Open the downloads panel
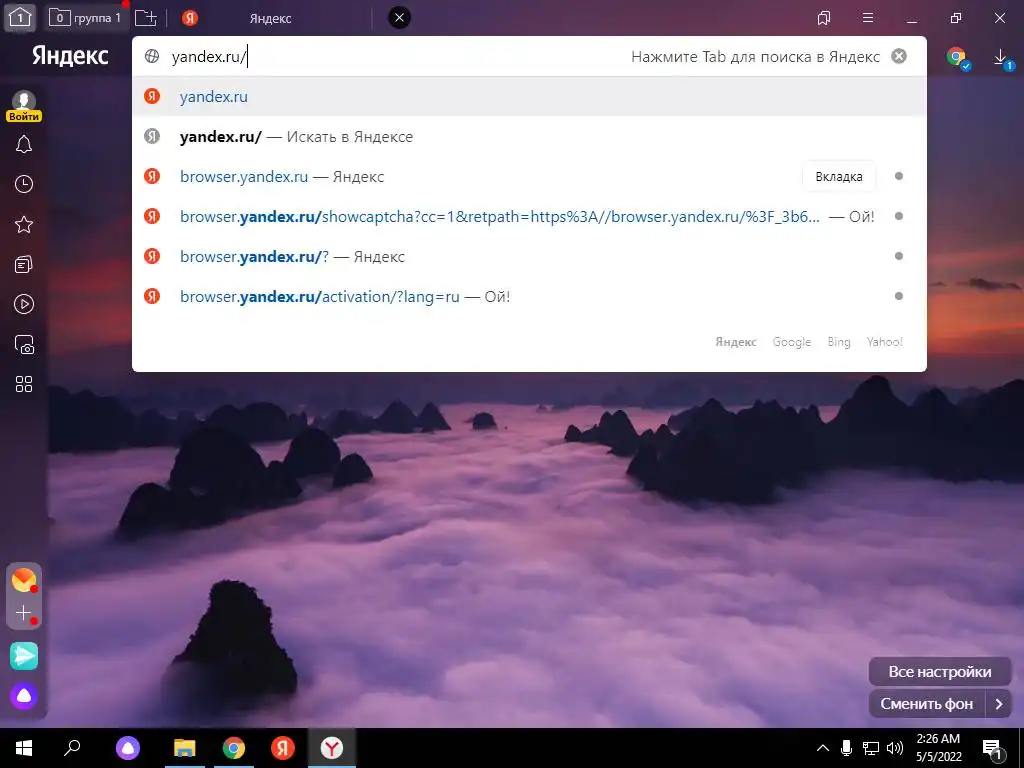 pos(1001,57)
